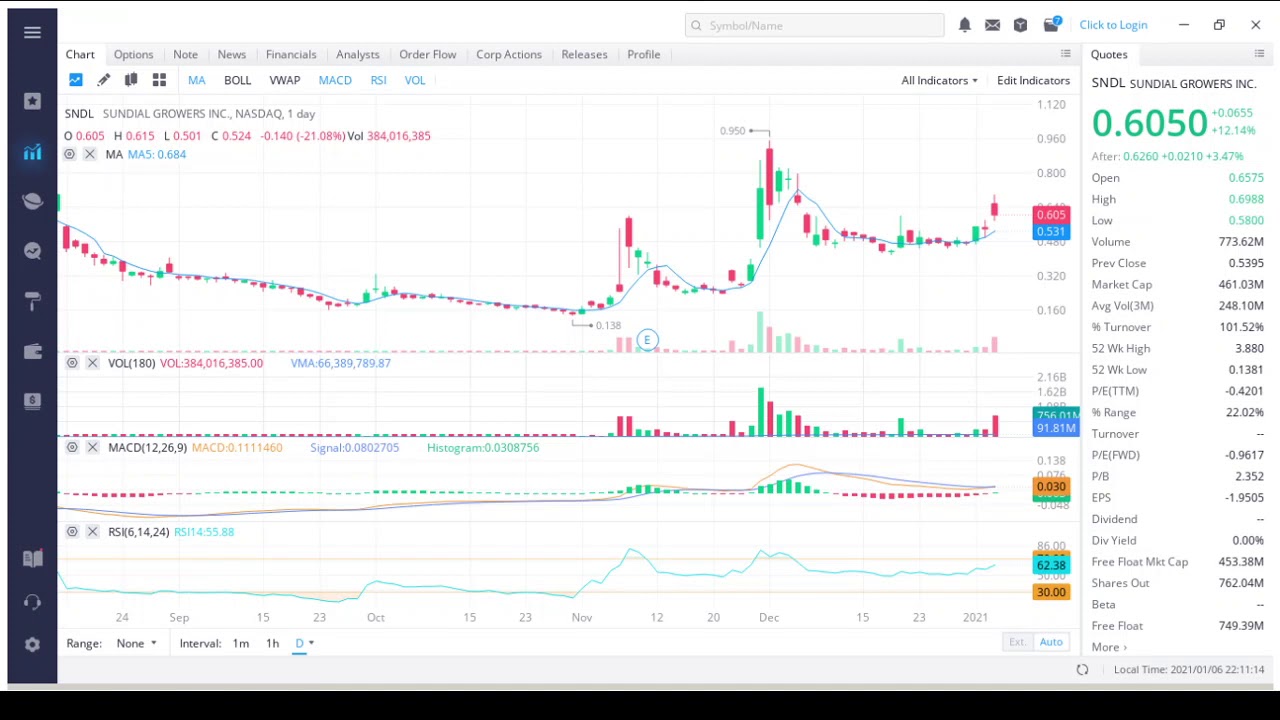1280x720 pixels.
Task: Hide the RSI(6,14,24) pane via eye icon
Action: (x=72, y=532)
